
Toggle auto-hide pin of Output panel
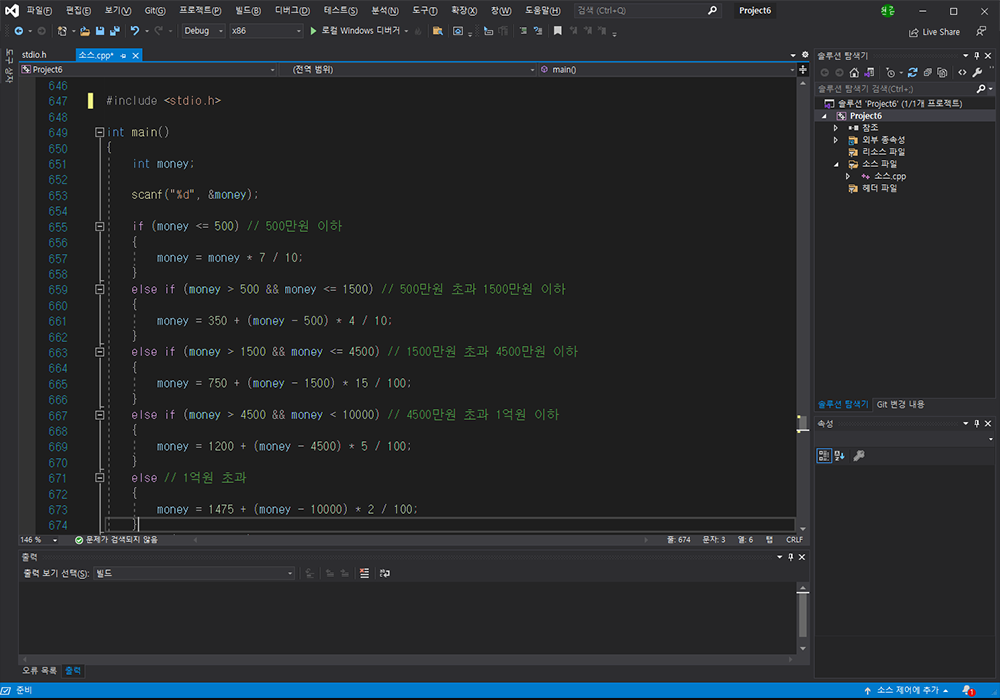click(791, 557)
